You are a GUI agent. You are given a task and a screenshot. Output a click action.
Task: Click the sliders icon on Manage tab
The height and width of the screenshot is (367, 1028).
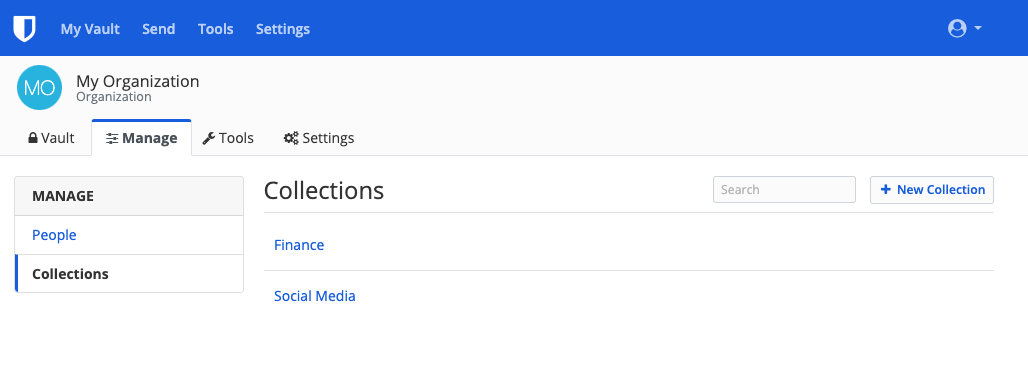point(112,138)
